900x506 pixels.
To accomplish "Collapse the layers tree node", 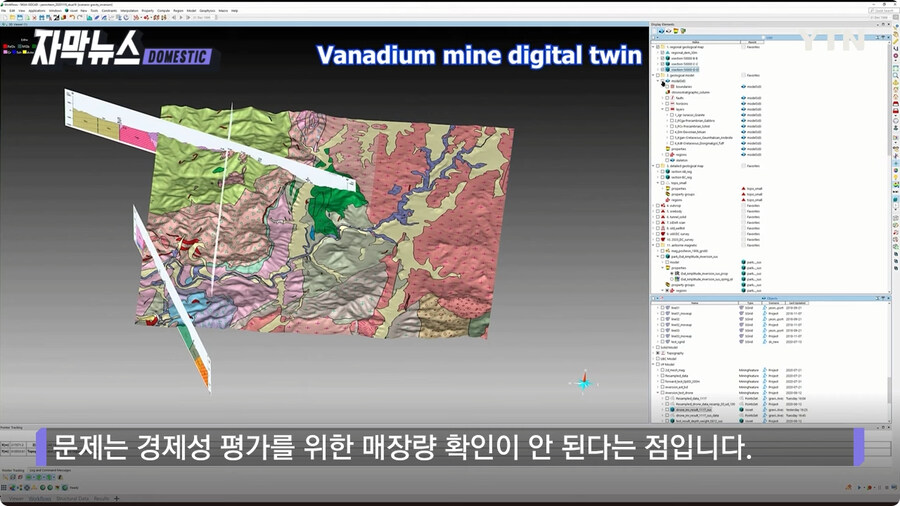I will coord(663,108).
